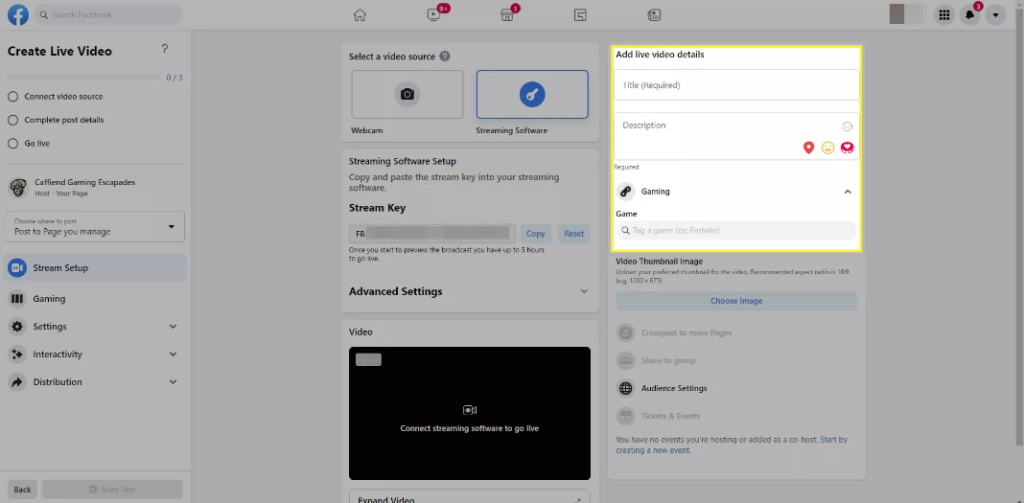The width and height of the screenshot is (1024, 503).
Task: Click the Audience Settings label
Action: 674,388
